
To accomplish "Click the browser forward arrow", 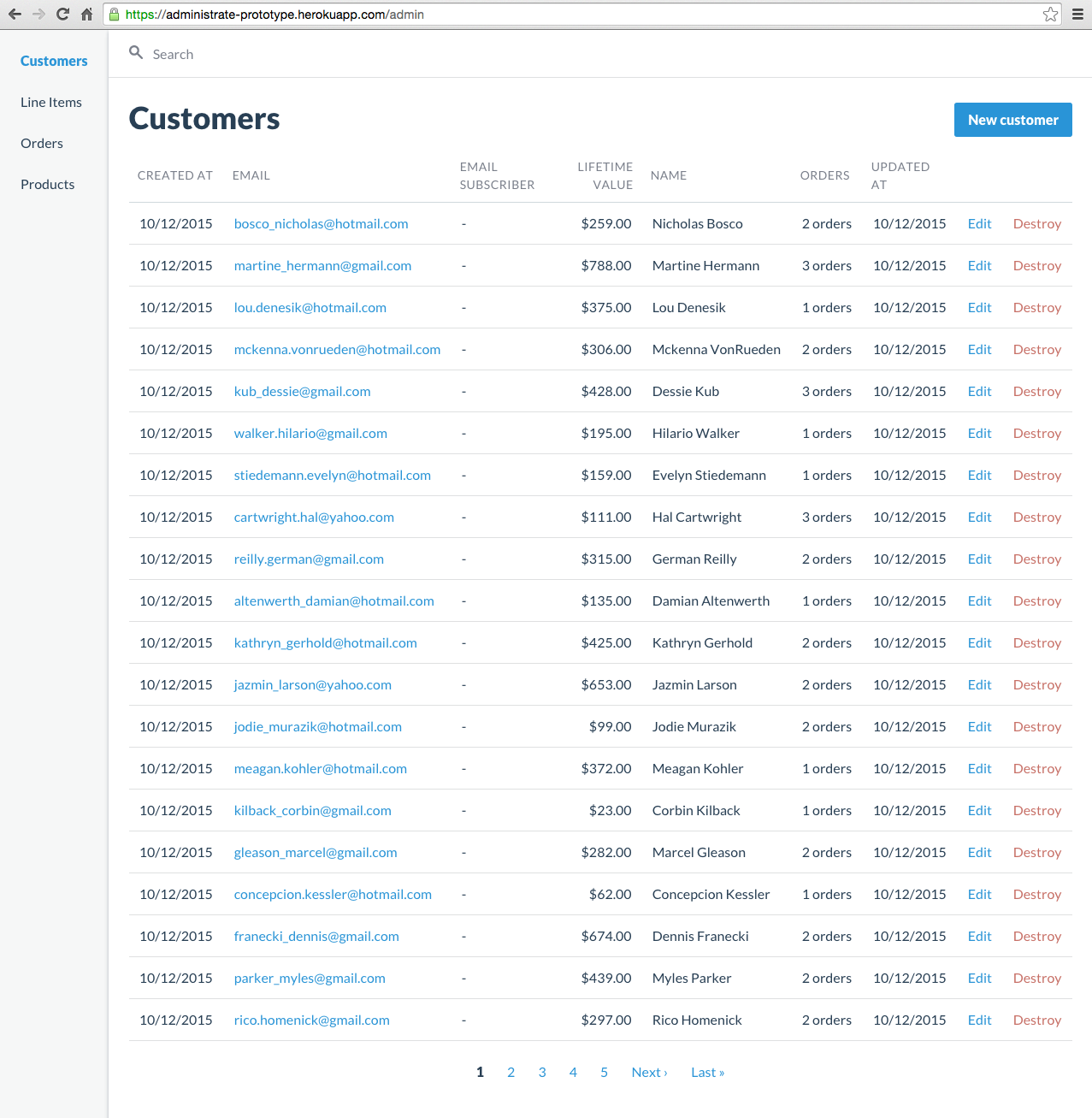I will (x=38, y=14).
